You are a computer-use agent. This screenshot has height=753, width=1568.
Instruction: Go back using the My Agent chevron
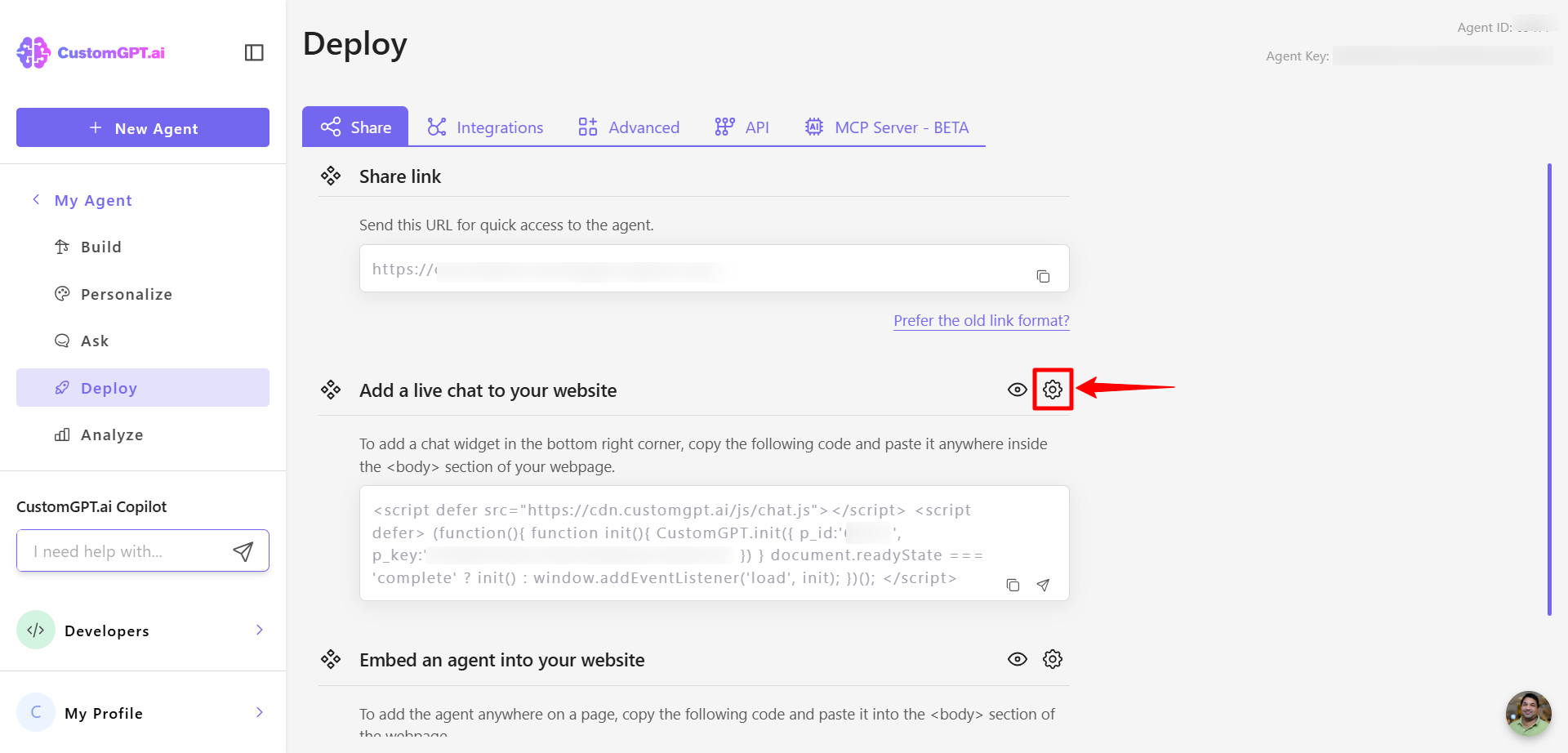point(36,199)
